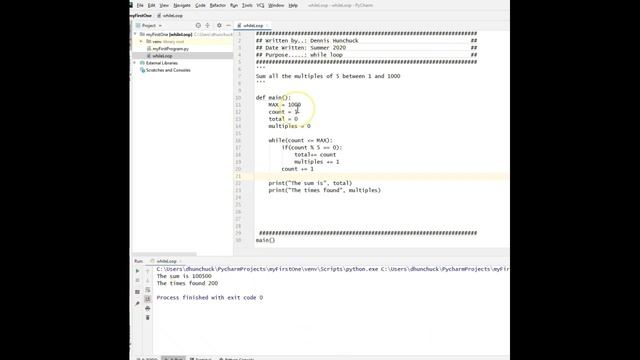Click the 'MAX = 1000' code line
The height and width of the screenshot is (360, 640).
click(284, 105)
